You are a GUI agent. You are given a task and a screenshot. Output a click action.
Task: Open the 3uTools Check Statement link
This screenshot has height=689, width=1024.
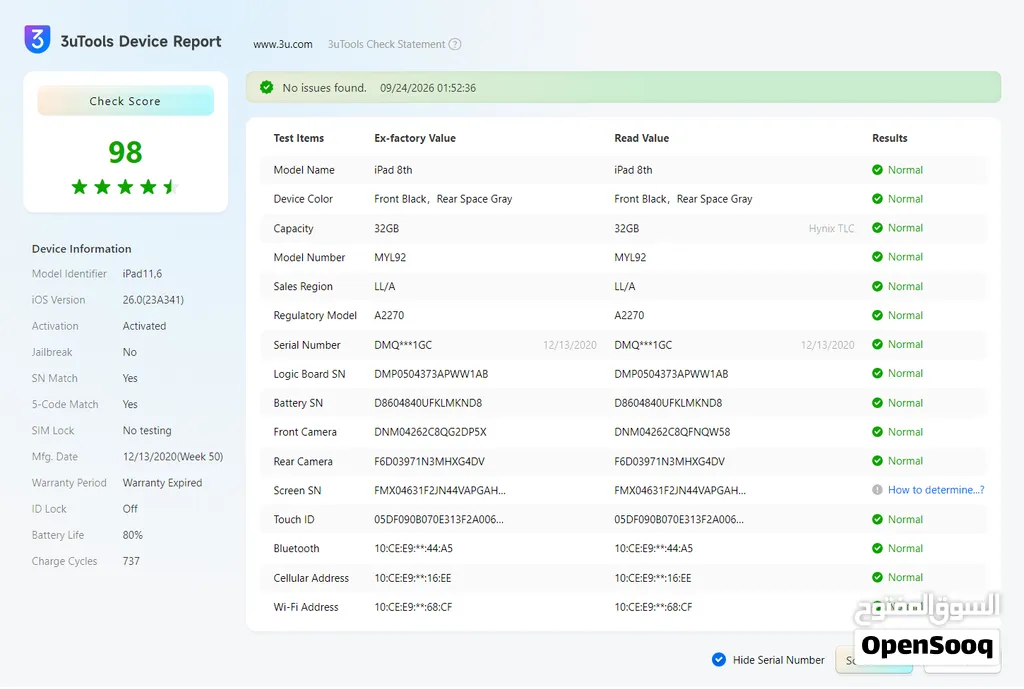[386, 44]
